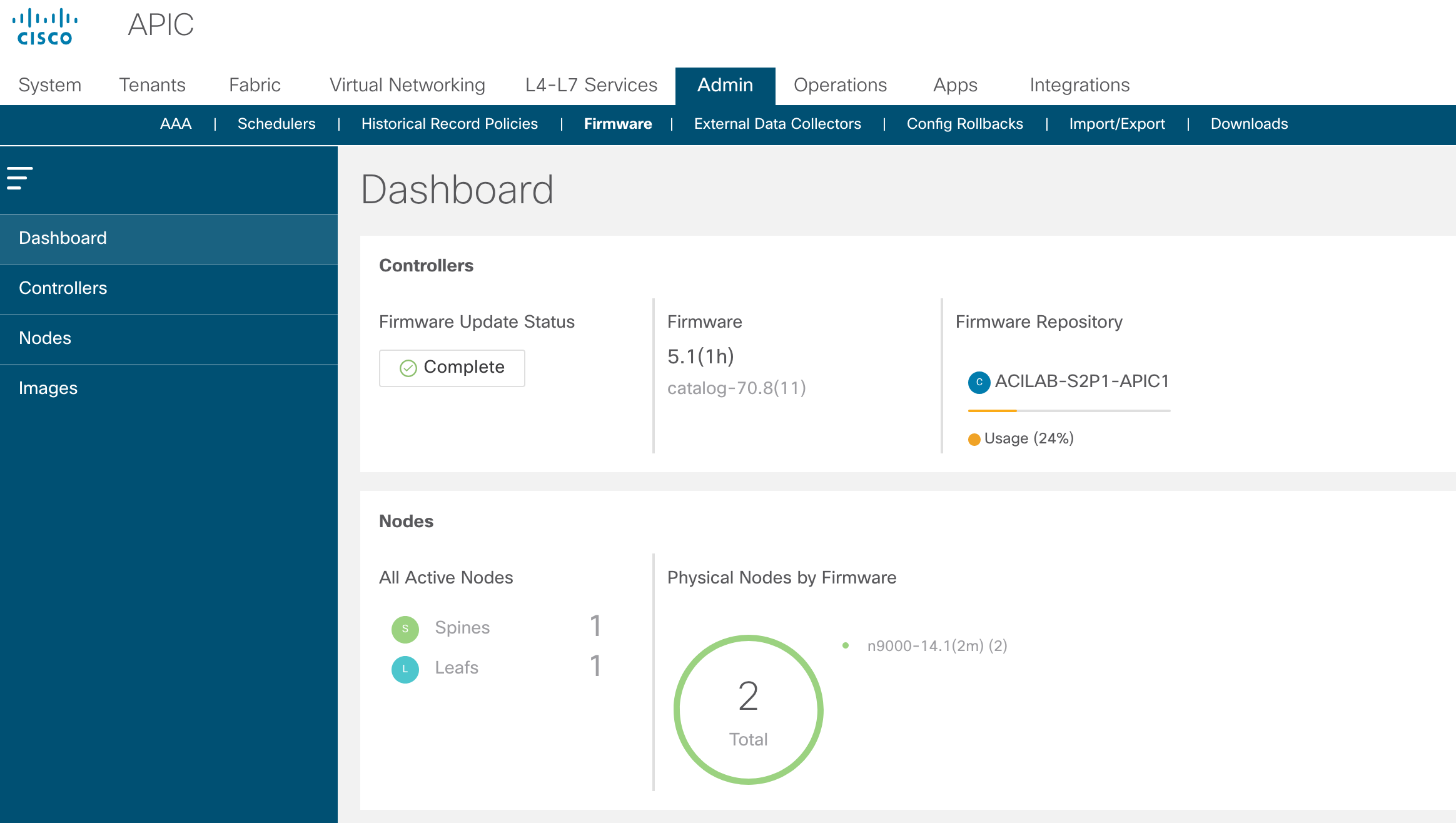Open Controllers in the sidebar
This screenshot has width=1456, height=823.
tap(169, 288)
